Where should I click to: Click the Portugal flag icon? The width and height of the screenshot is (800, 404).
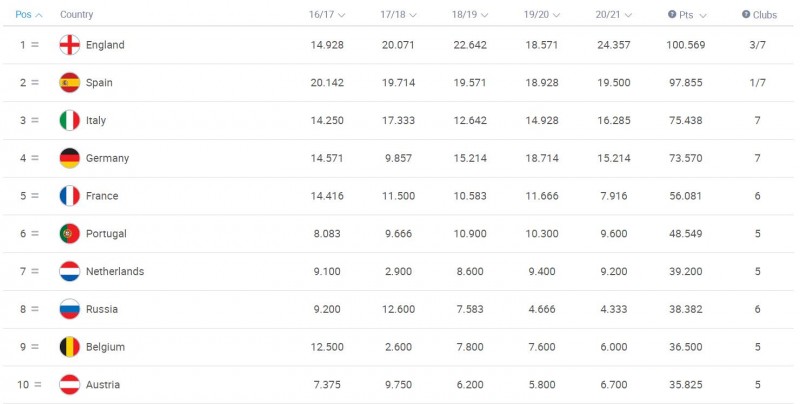(x=69, y=234)
